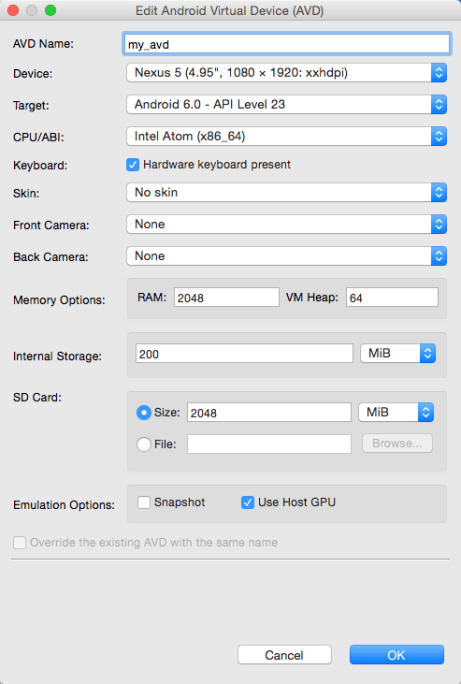Toggle the Use Host GPU checkbox

pyautogui.click(x=248, y=503)
